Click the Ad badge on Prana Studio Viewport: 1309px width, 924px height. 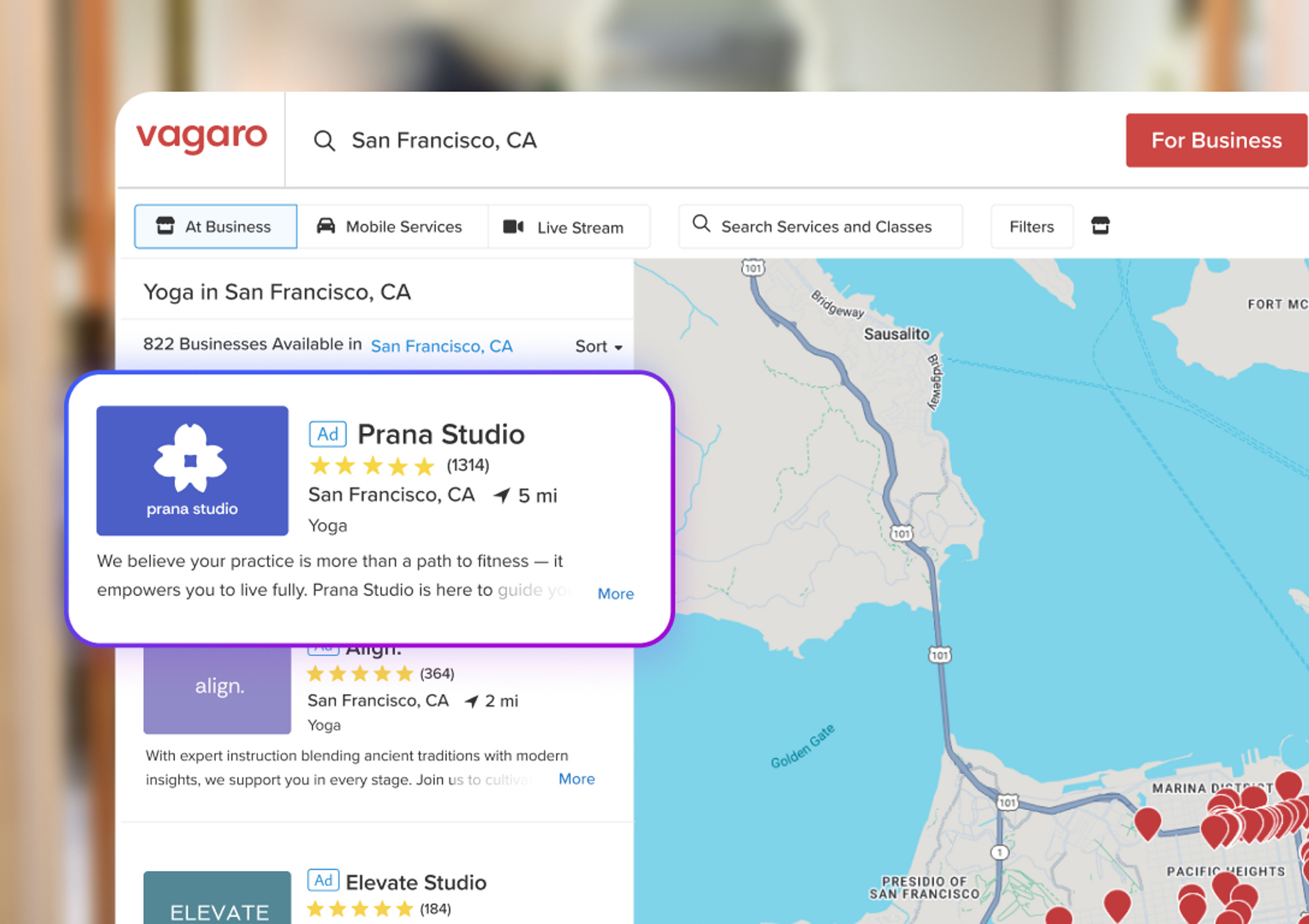pos(328,435)
